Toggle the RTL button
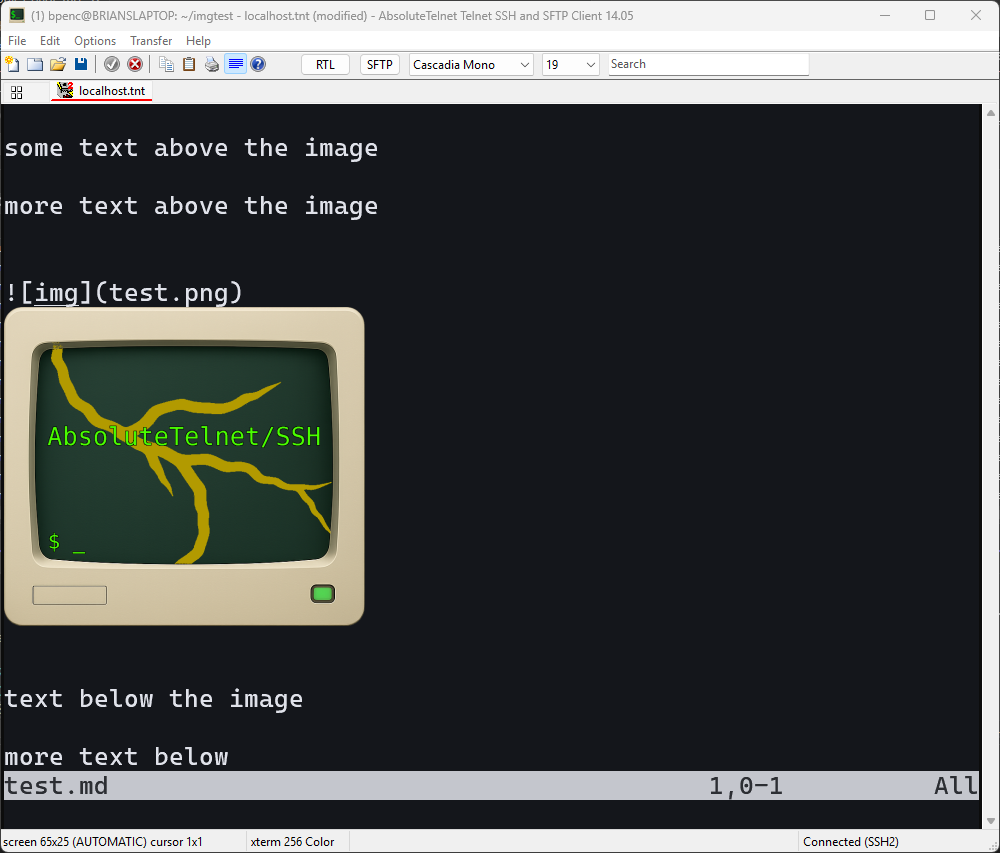Image resolution: width=1000 pixels, height=853 pixels. [325, 65]
